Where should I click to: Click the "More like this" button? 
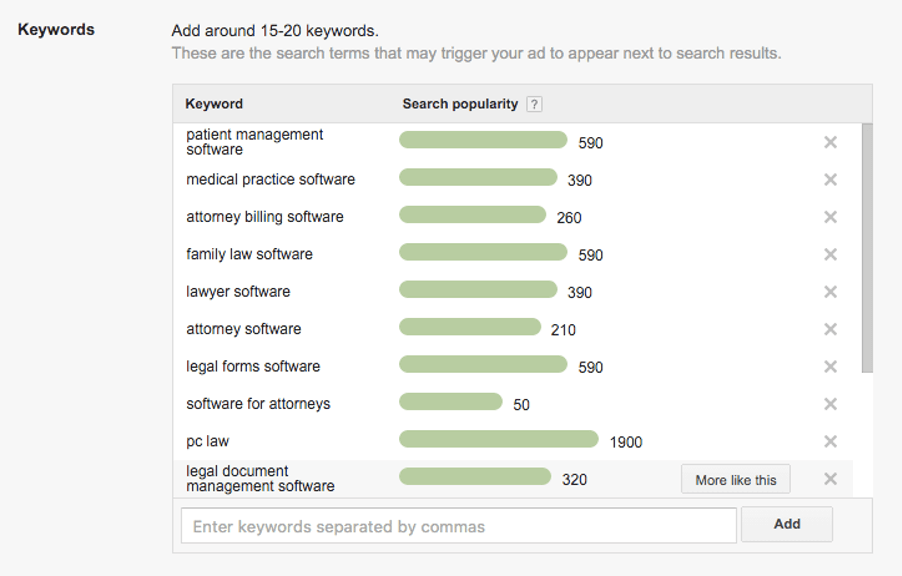(x=735, y=479)
